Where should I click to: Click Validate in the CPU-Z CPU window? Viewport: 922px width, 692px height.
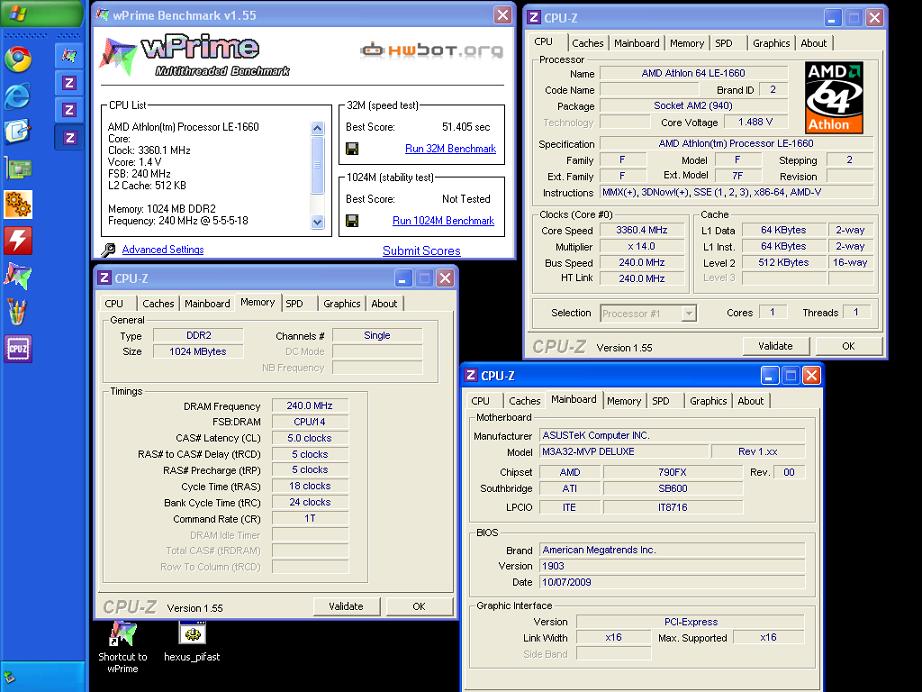776,346
